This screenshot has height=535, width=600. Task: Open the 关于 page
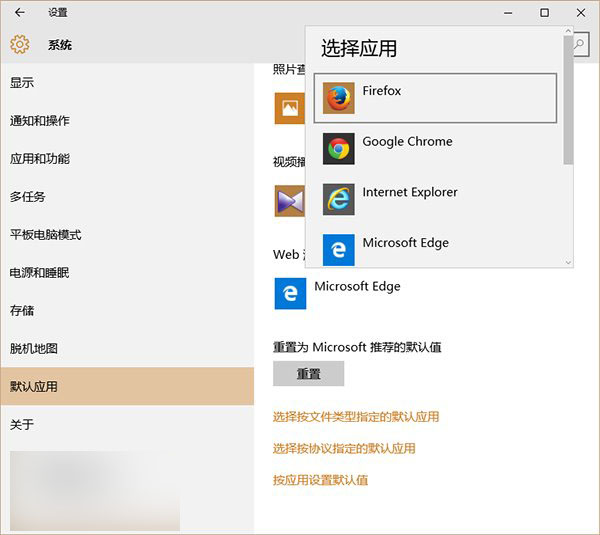(22, 424)
